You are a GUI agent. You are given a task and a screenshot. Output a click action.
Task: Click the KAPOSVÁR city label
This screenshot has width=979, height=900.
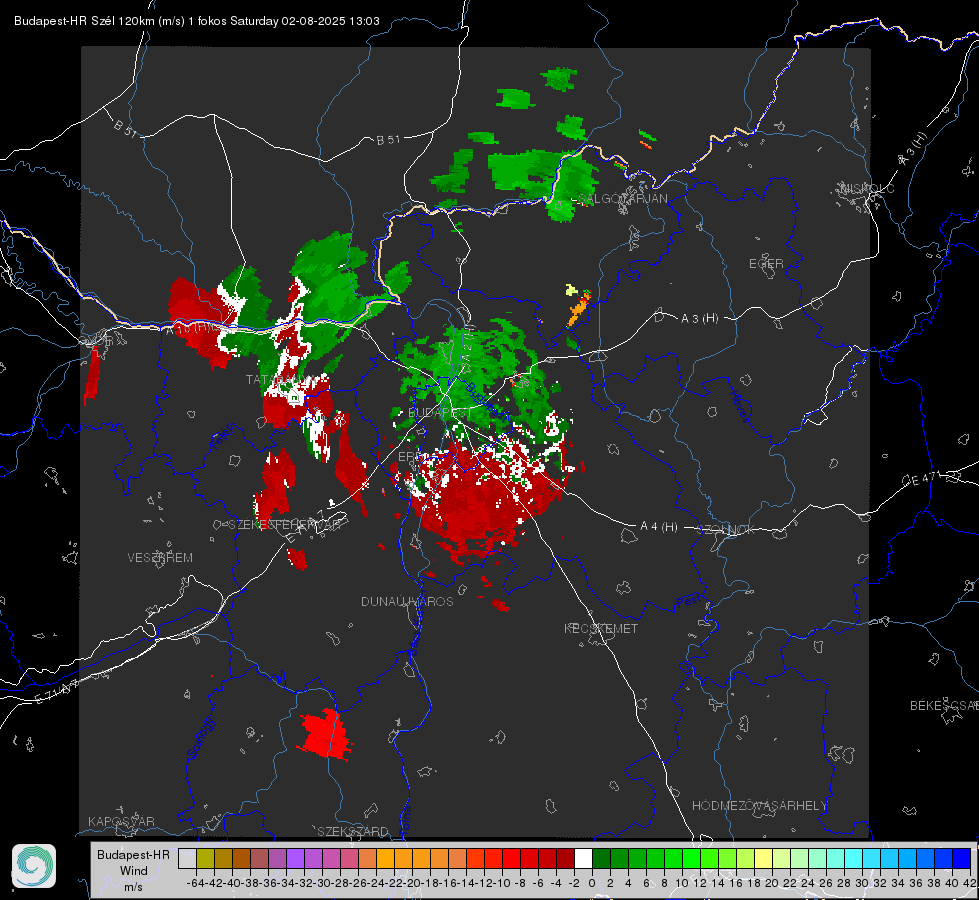tap(121, 821)
